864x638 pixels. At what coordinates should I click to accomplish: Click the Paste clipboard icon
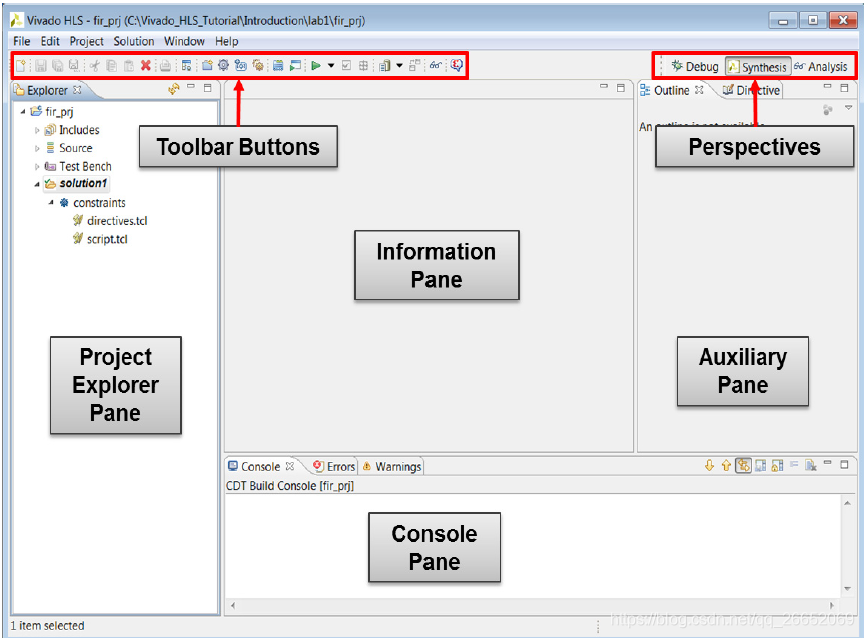click(x=128, y=66)
